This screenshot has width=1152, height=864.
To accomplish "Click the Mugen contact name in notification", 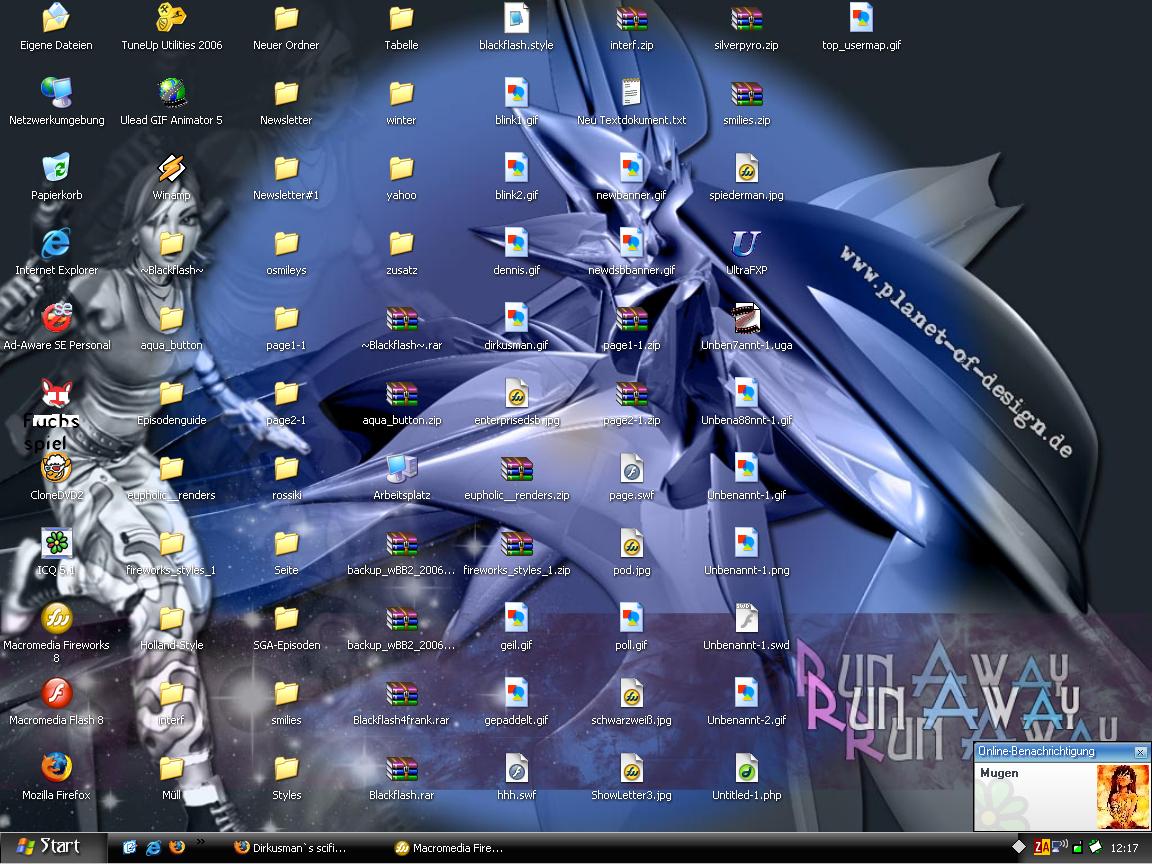I will (999, 773).
